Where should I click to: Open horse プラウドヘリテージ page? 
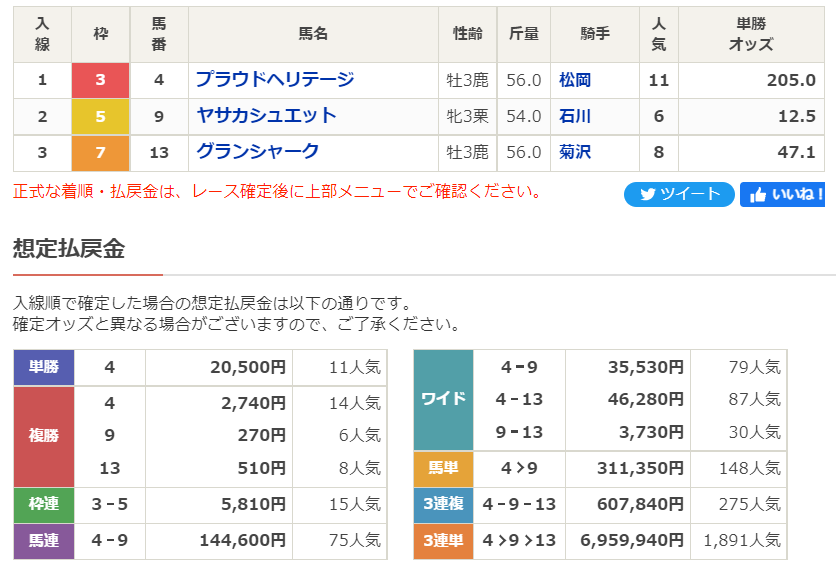[x=275, y=79]
